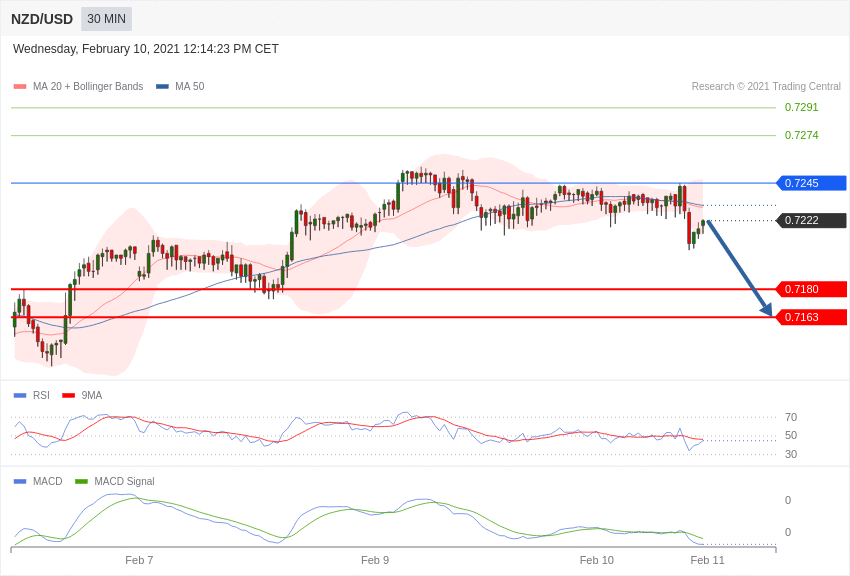Screen dimensions: 850x576
Task: Click the 0.7163 support price tag
Action: tap(812, 317)
